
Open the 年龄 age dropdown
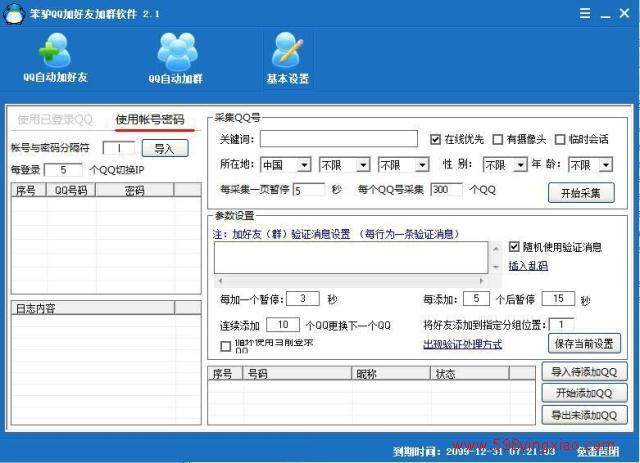coord(606,165)
